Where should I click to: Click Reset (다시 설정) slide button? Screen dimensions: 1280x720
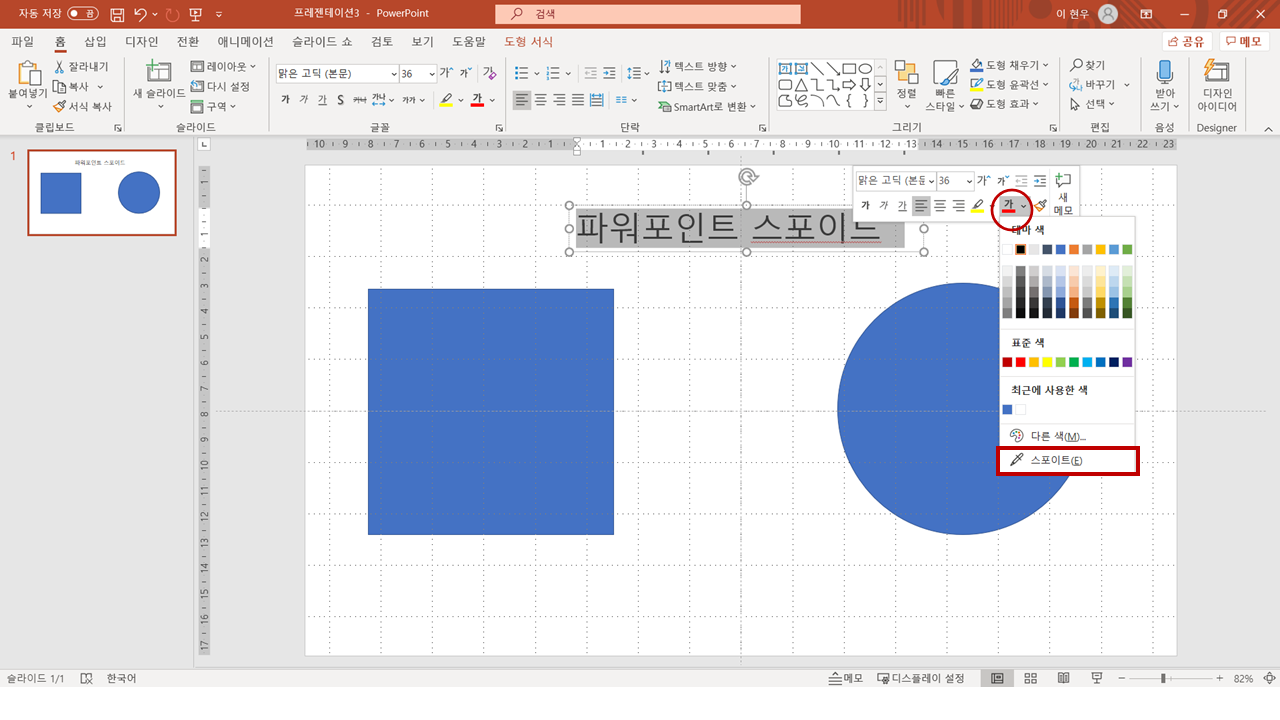point(221,86)
